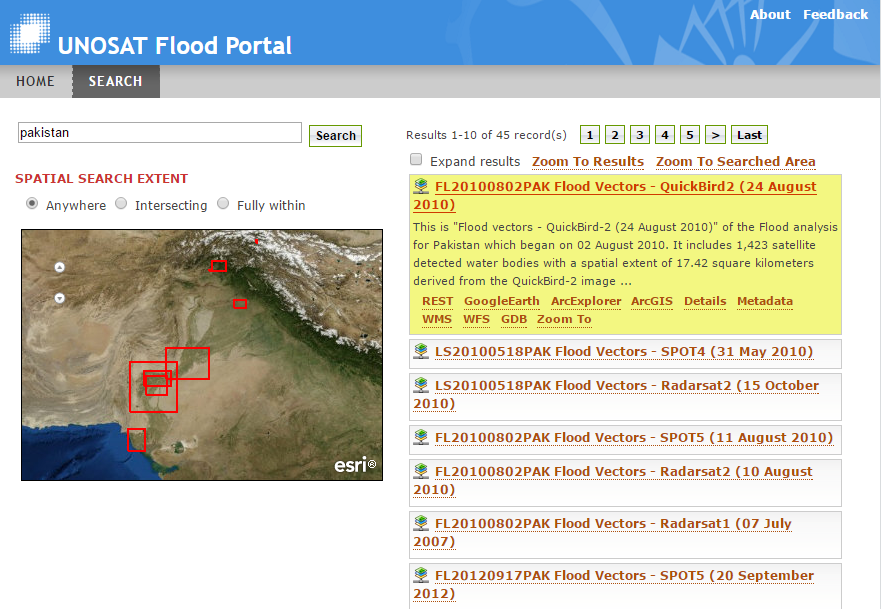Image resolution: width=881 pixels, height=609 pixels.
Task: Click the map pan-up arrow icon
Action: (60, 267)
